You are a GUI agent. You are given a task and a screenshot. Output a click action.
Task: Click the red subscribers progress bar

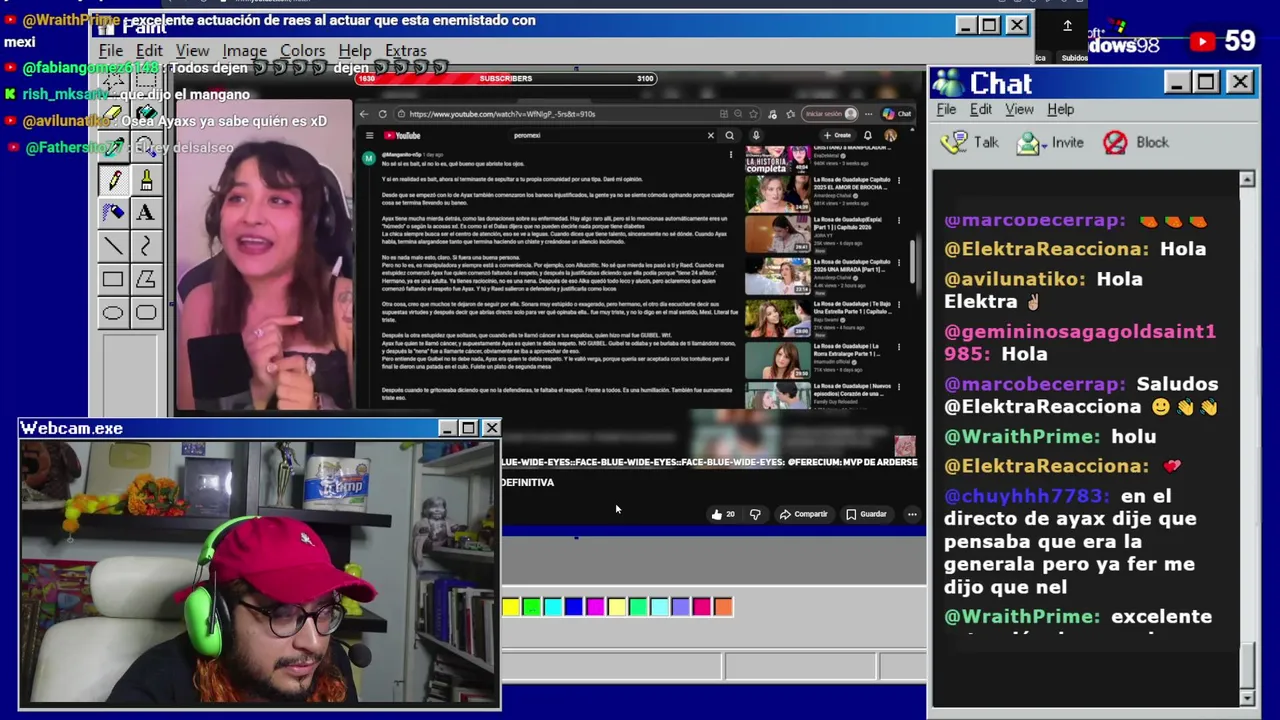[x=506, y=79]
